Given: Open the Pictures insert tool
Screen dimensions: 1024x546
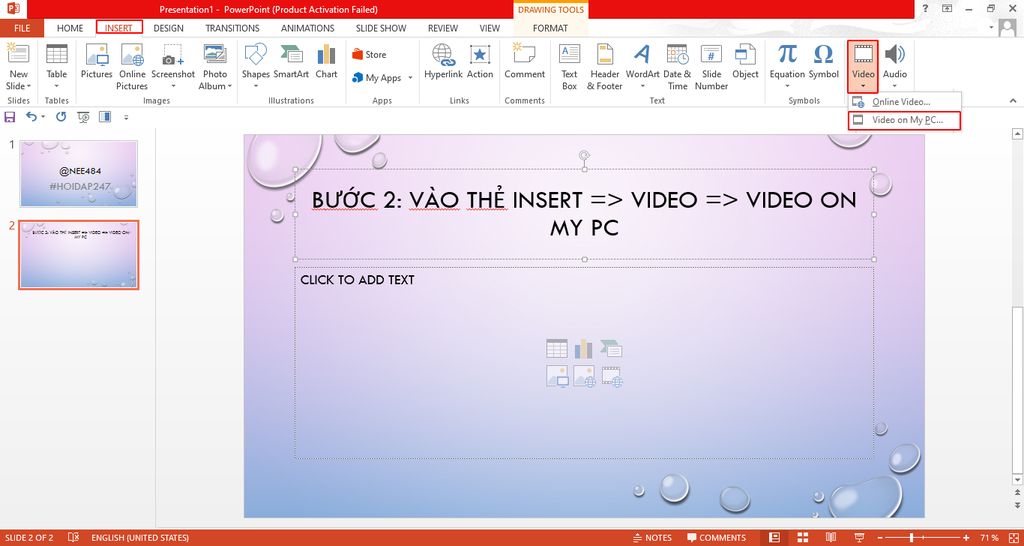Looking at the screenshot, I should pos(97,62).
